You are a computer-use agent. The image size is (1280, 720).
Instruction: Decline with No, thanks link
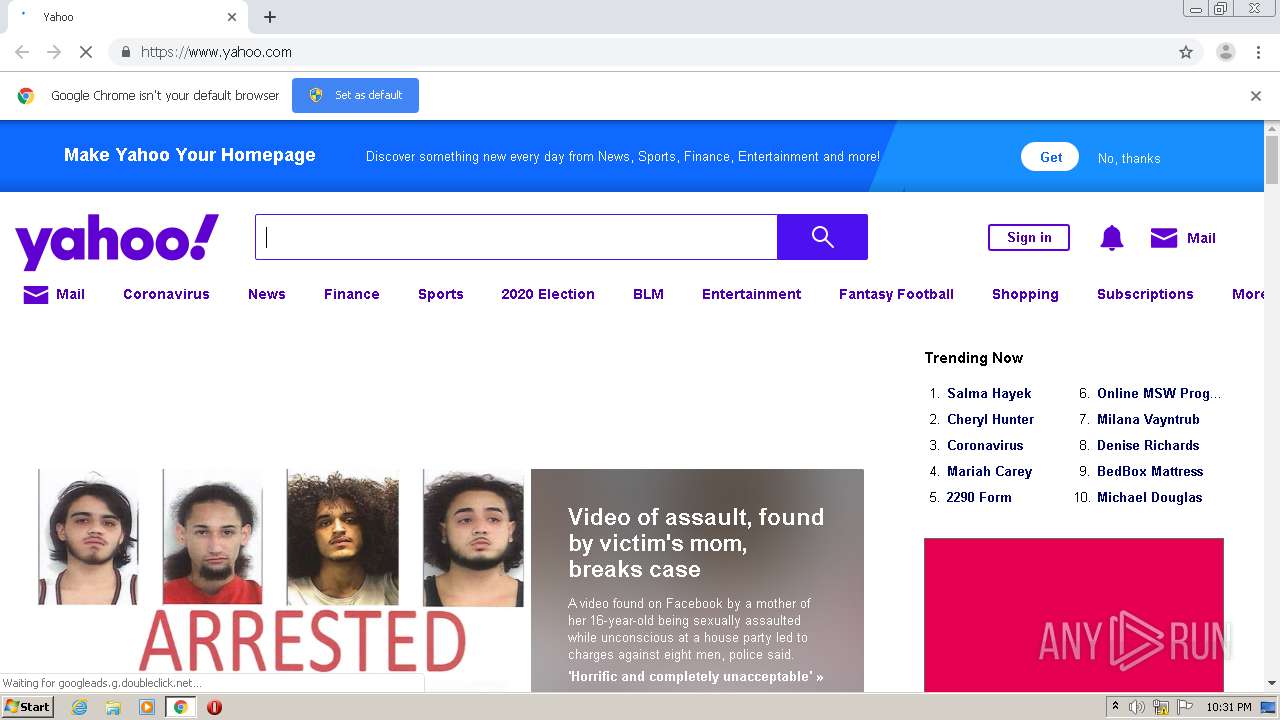[1129, 158]
